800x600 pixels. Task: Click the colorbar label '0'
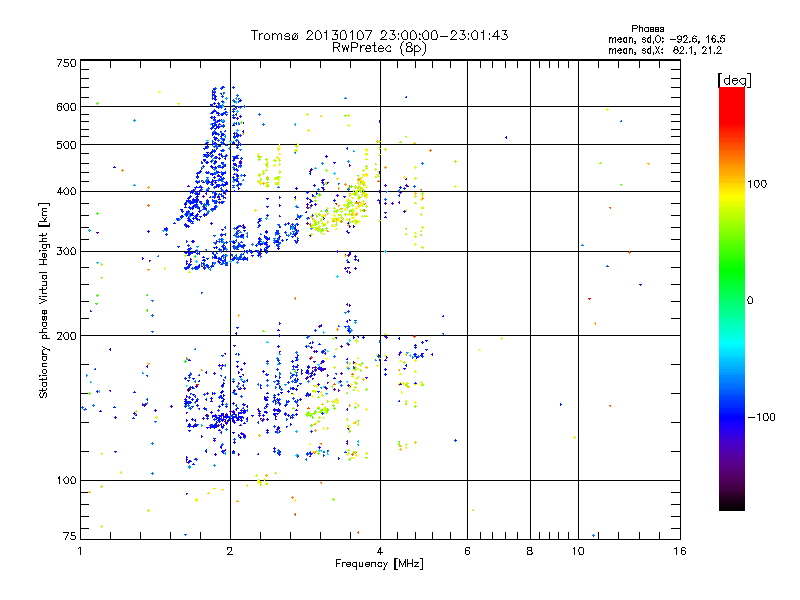coord(750,301)
